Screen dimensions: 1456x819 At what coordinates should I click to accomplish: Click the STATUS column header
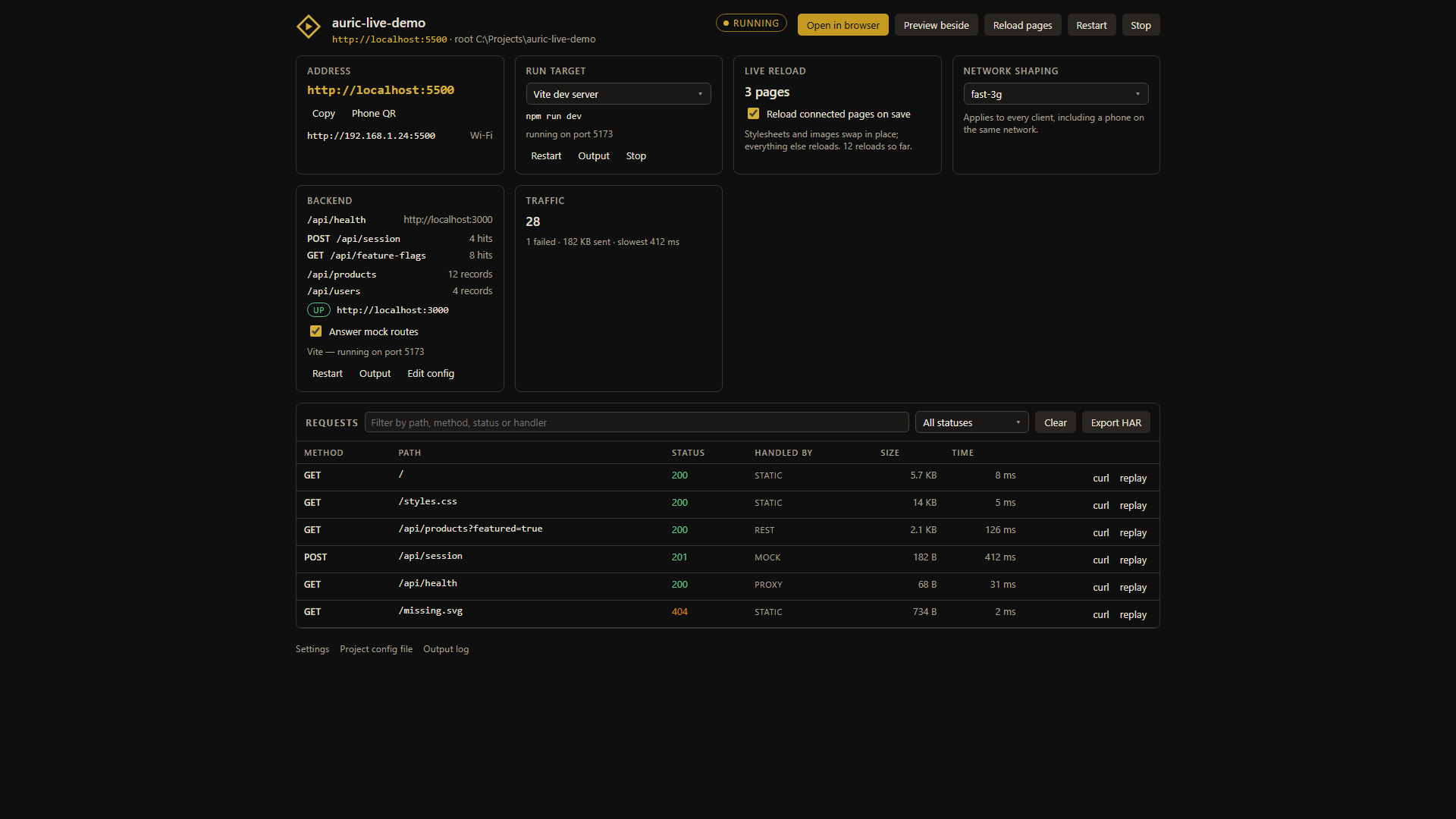click(688, 453)
